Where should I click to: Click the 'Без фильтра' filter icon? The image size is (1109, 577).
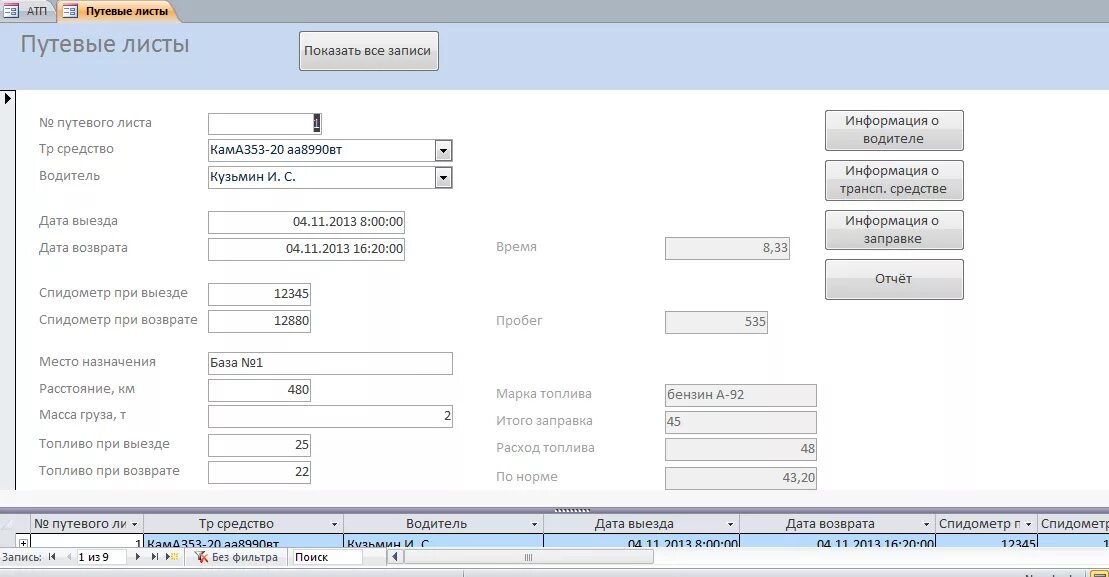[x=202, y=557]
